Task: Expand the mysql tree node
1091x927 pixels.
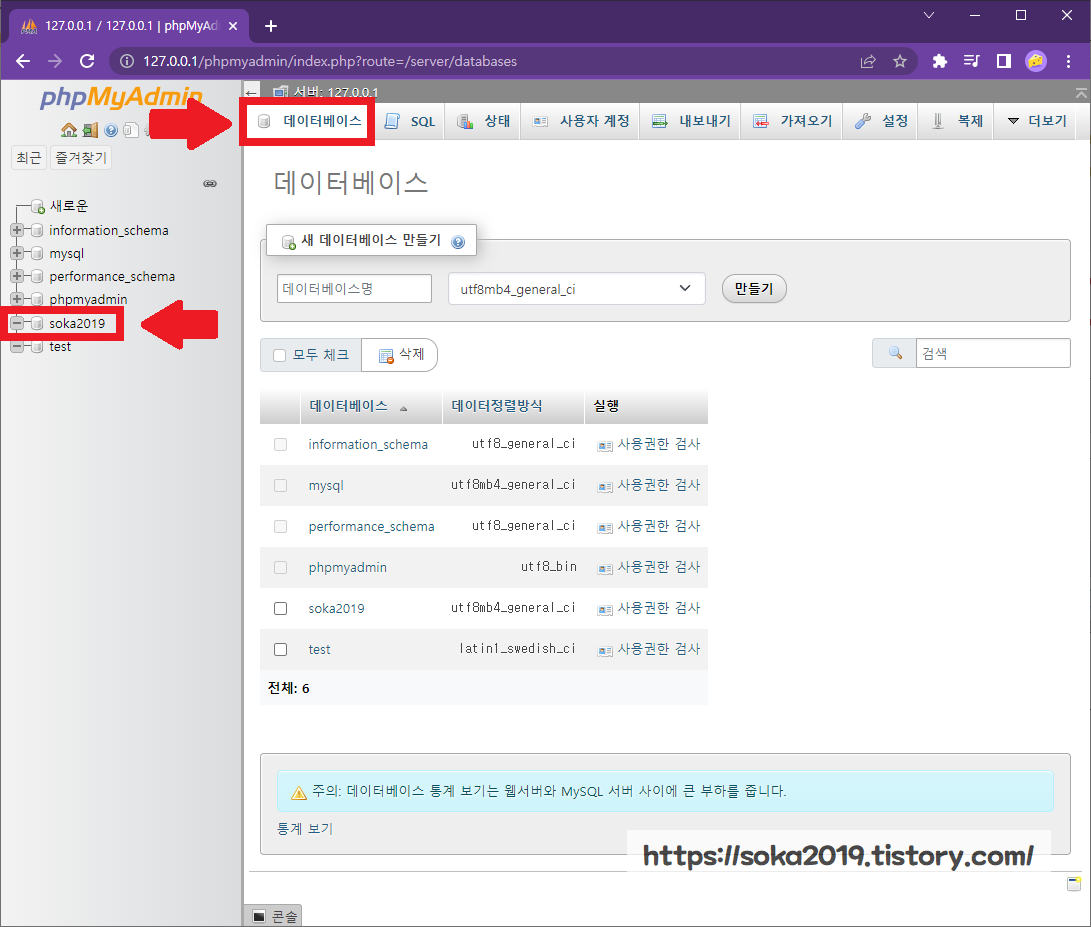Action: pos(17,253)
